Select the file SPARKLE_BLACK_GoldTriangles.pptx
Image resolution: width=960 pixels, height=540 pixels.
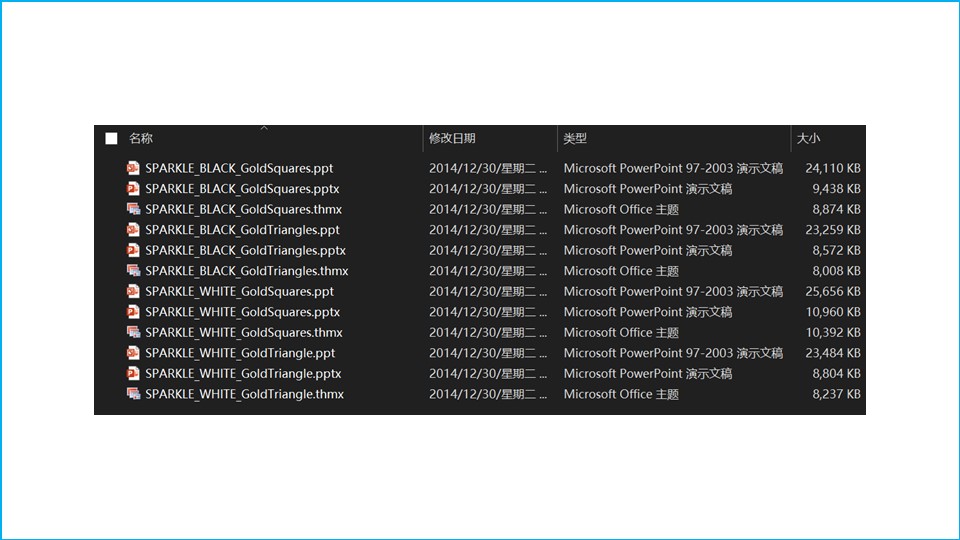(x=245, y=250)
